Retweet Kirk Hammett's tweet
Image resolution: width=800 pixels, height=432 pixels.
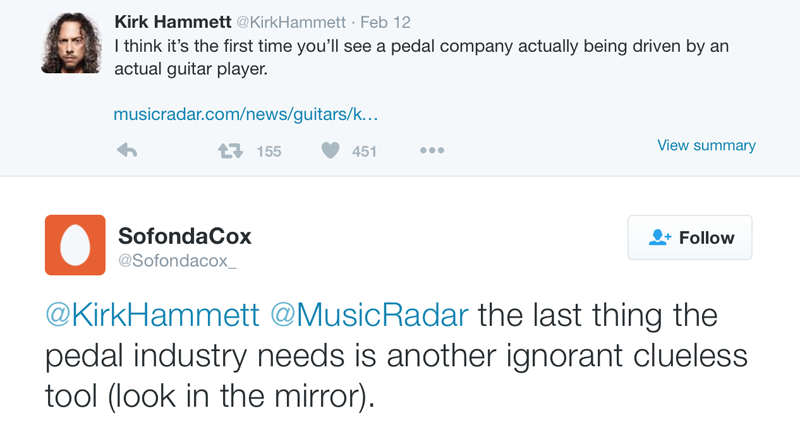pyautogui.click(x=231, y=151)
